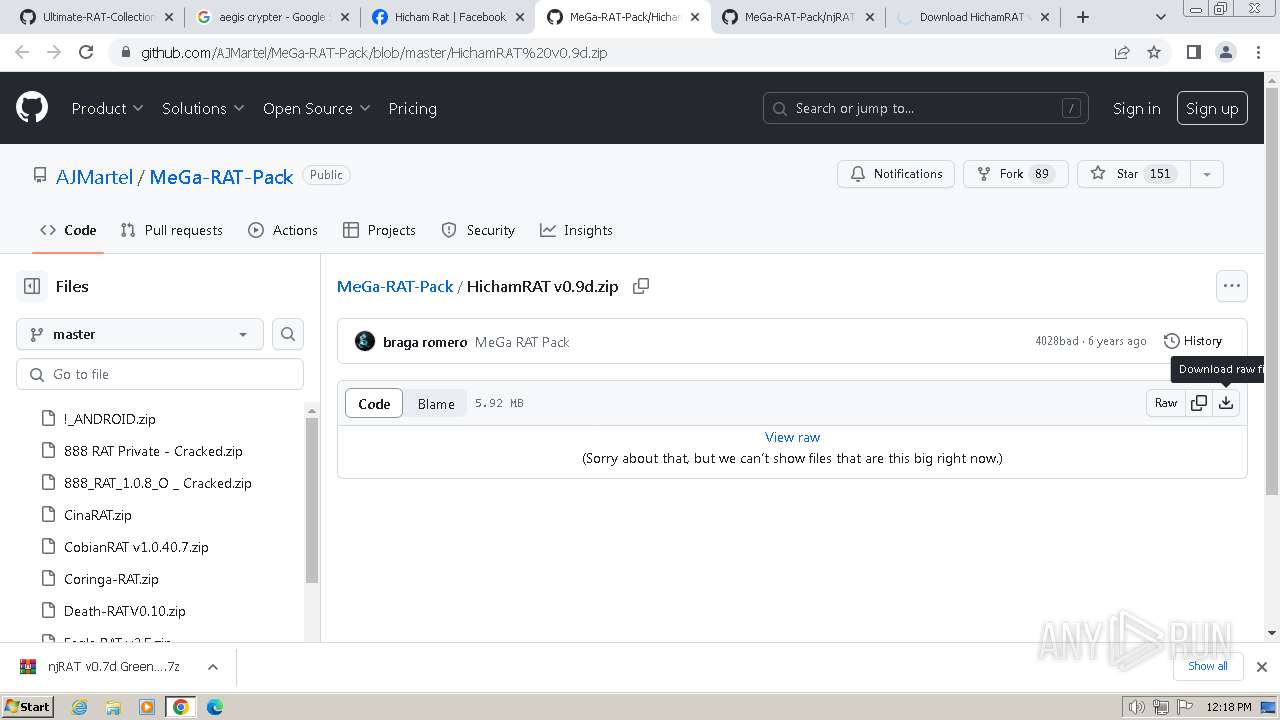1280x720 pixels.
Task: Click the Sign up button
Action: [1212, 108]
